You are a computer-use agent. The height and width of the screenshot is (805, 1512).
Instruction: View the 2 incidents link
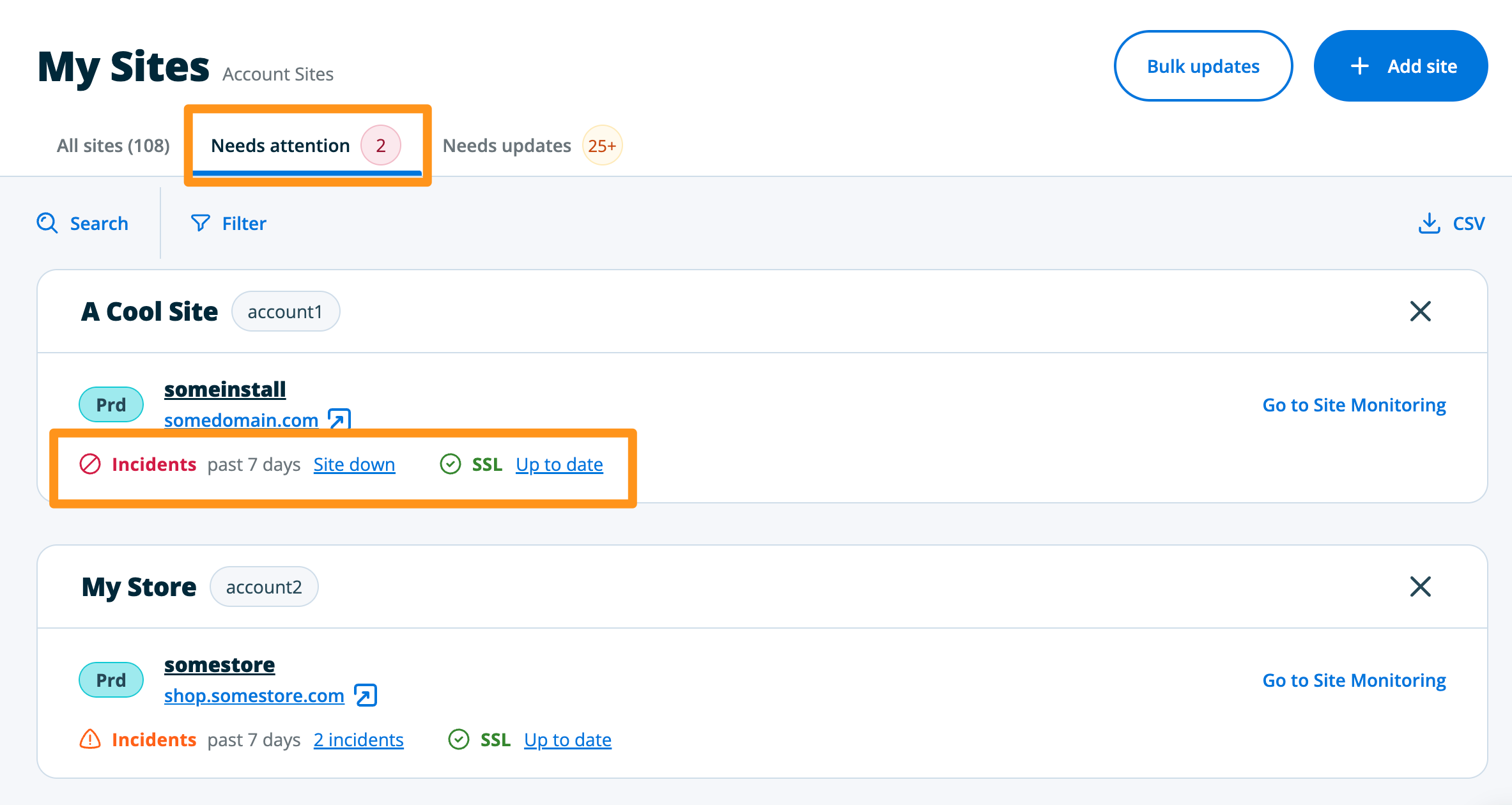click(x=358, y=740)
